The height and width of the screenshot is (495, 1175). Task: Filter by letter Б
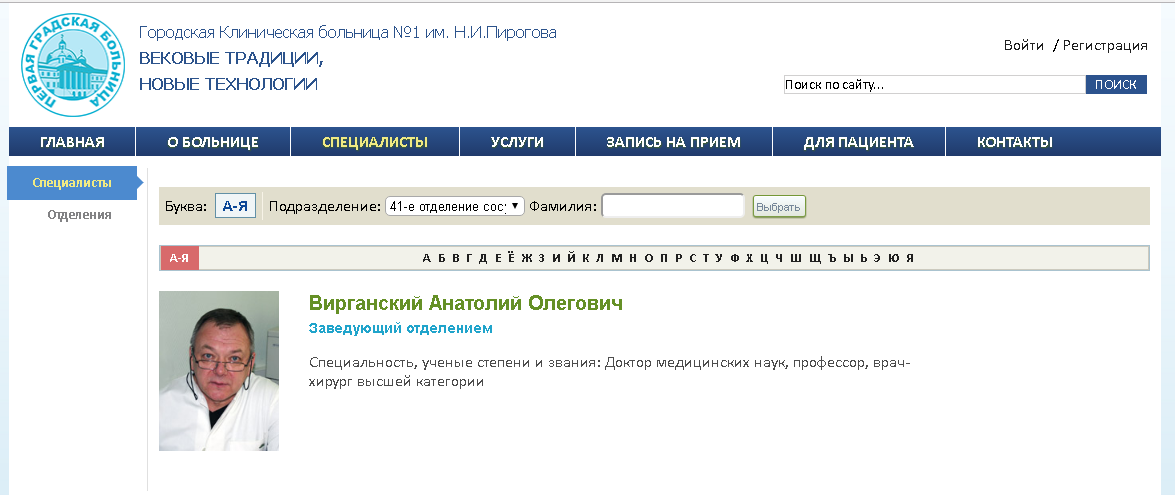(x=442, y=258)
